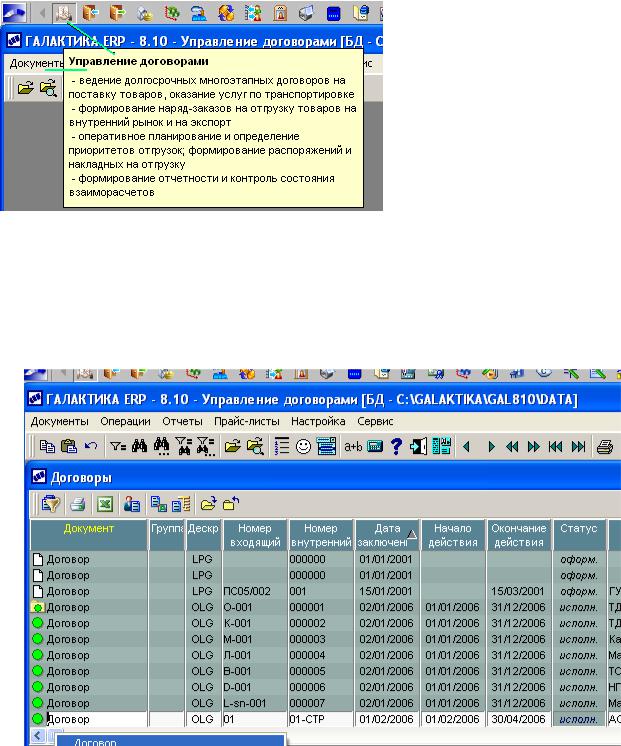Click the gray back arrow in upper launcher bar
Image resolution: width=621 pixels, height=746 pixels.
click(42, 13)
